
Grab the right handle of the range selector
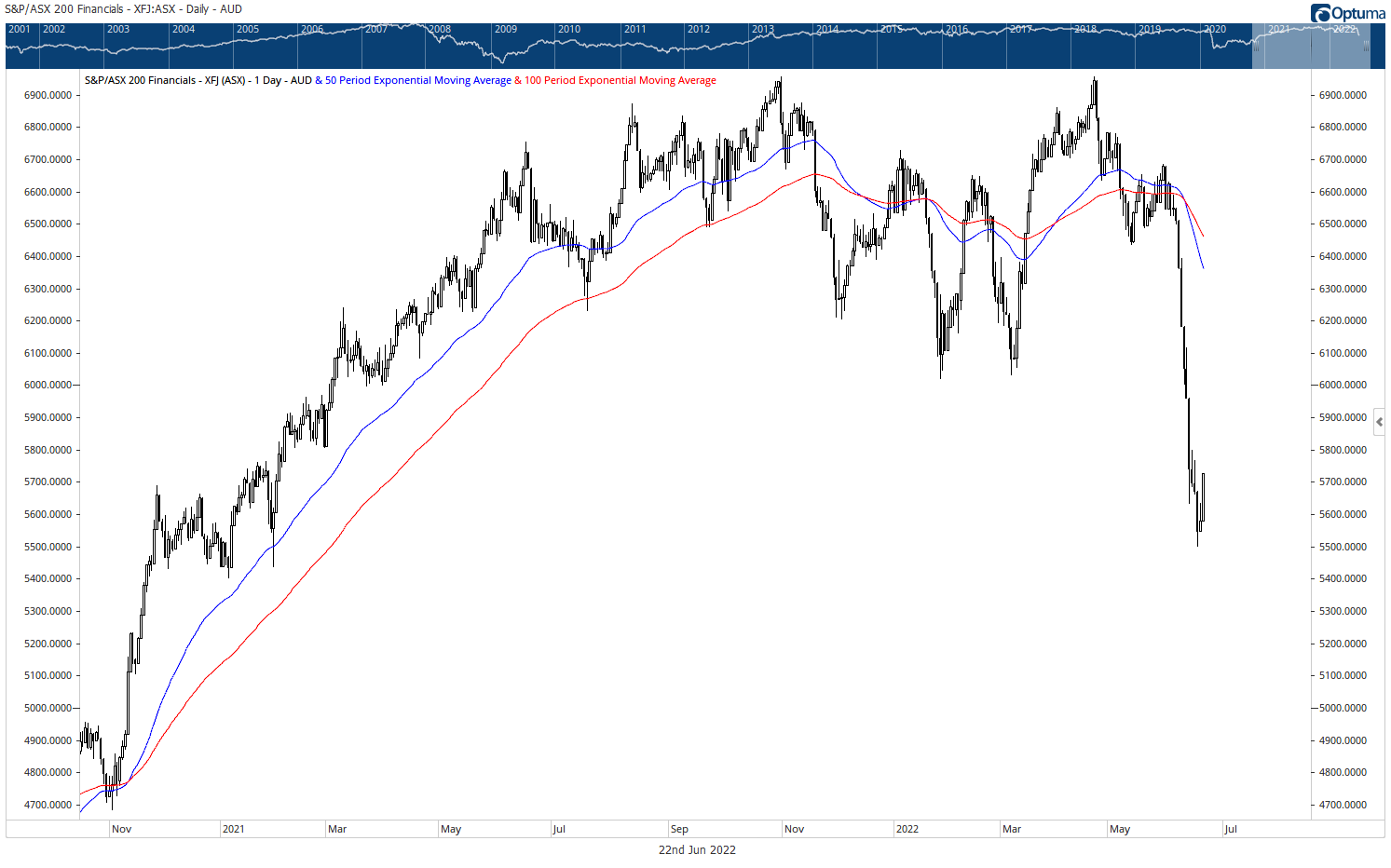1367,46
